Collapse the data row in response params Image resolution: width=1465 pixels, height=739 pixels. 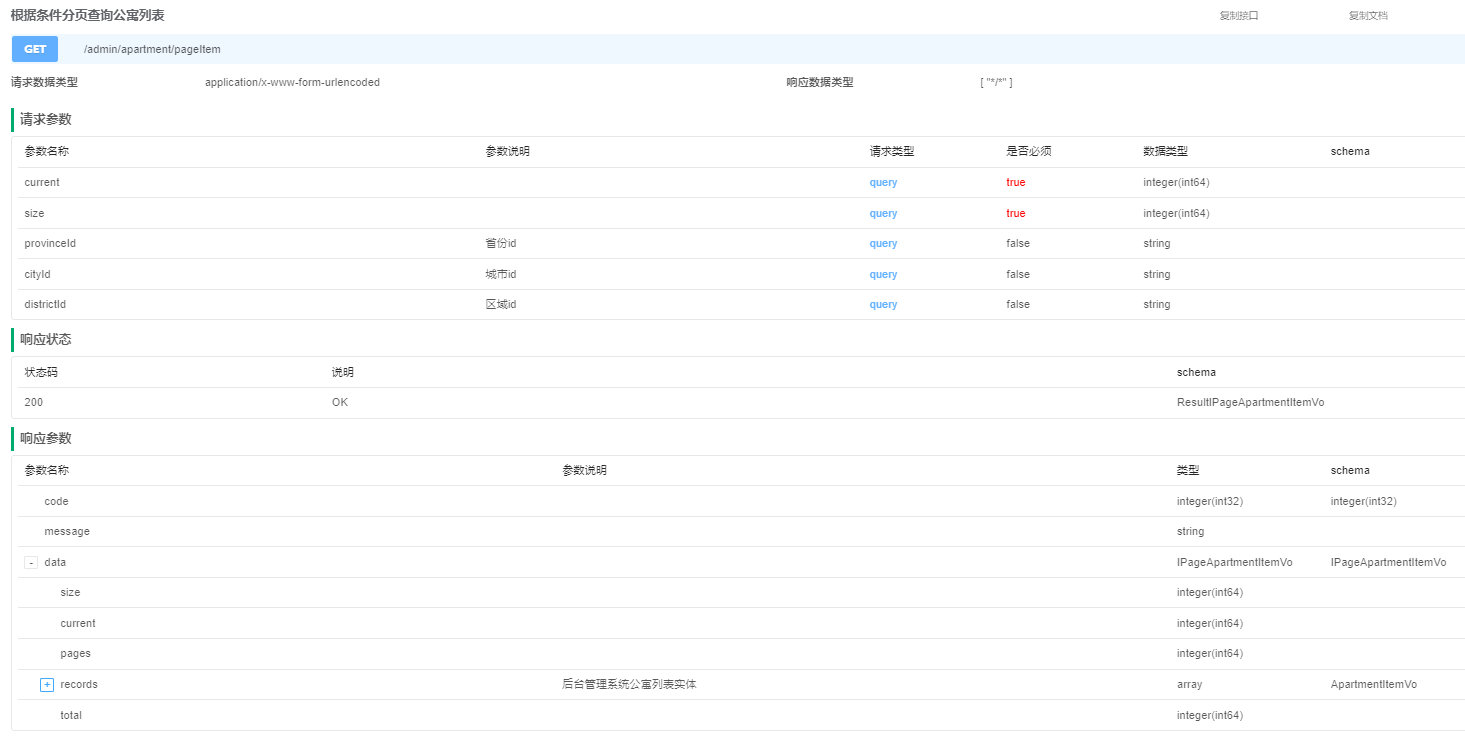pos(31,563)
